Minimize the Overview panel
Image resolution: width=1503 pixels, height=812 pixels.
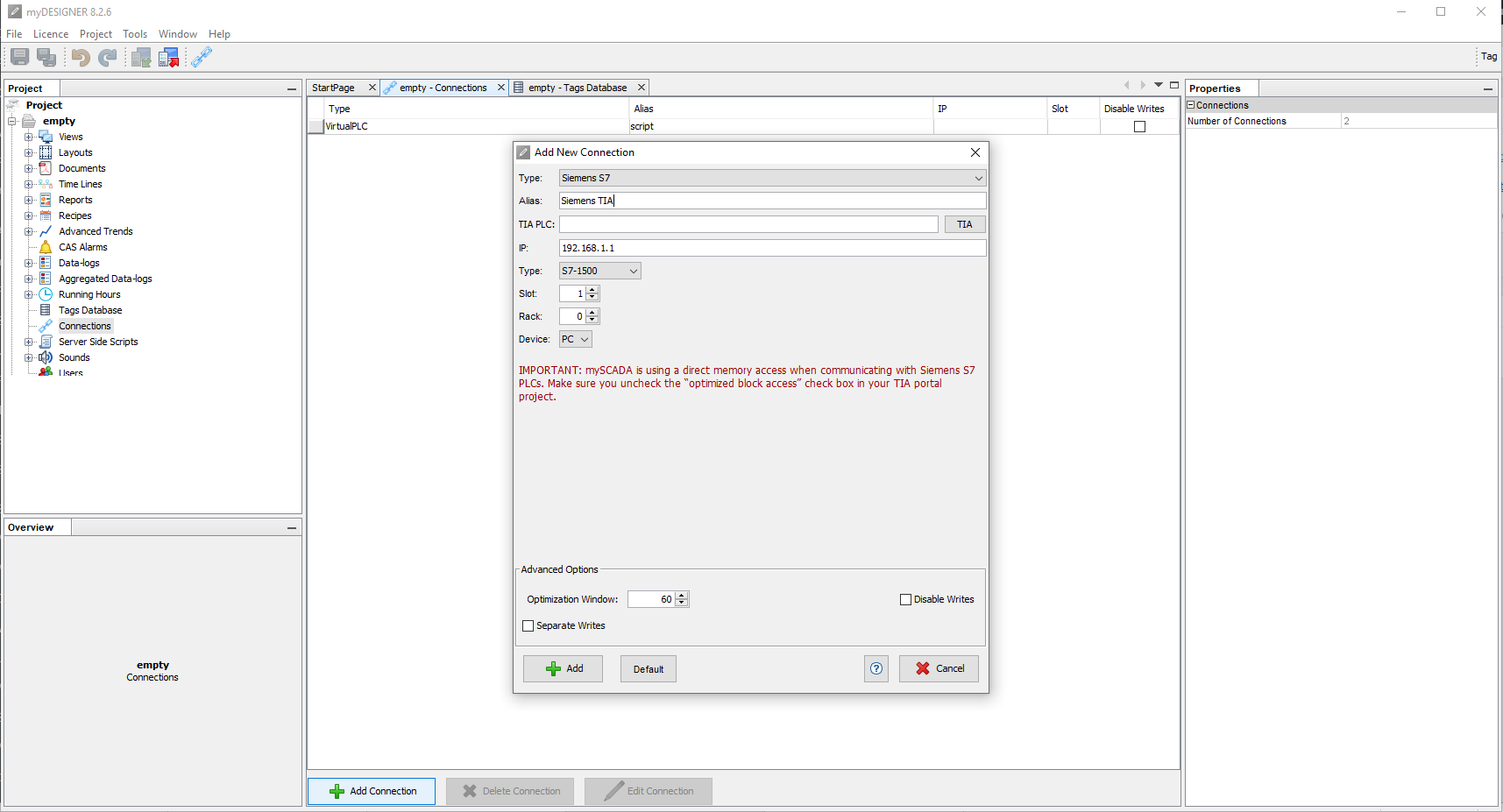click(x=292, y=527)
